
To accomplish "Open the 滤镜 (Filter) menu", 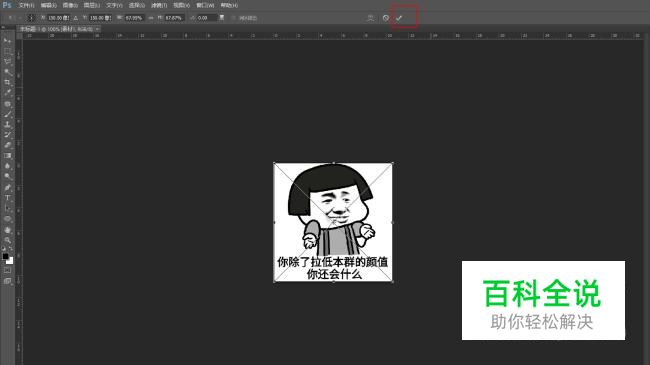I will pyautogui.click(x=159, y=5).
